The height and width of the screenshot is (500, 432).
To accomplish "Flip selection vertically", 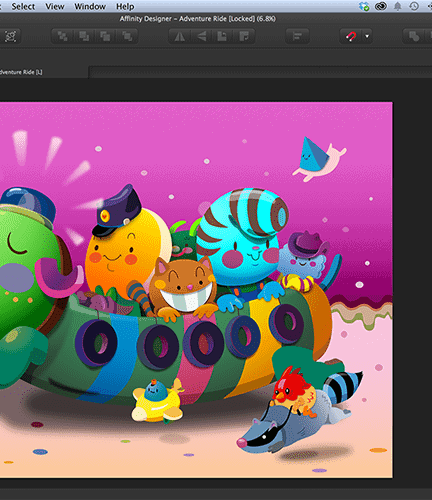I will [x=201, y=36].
